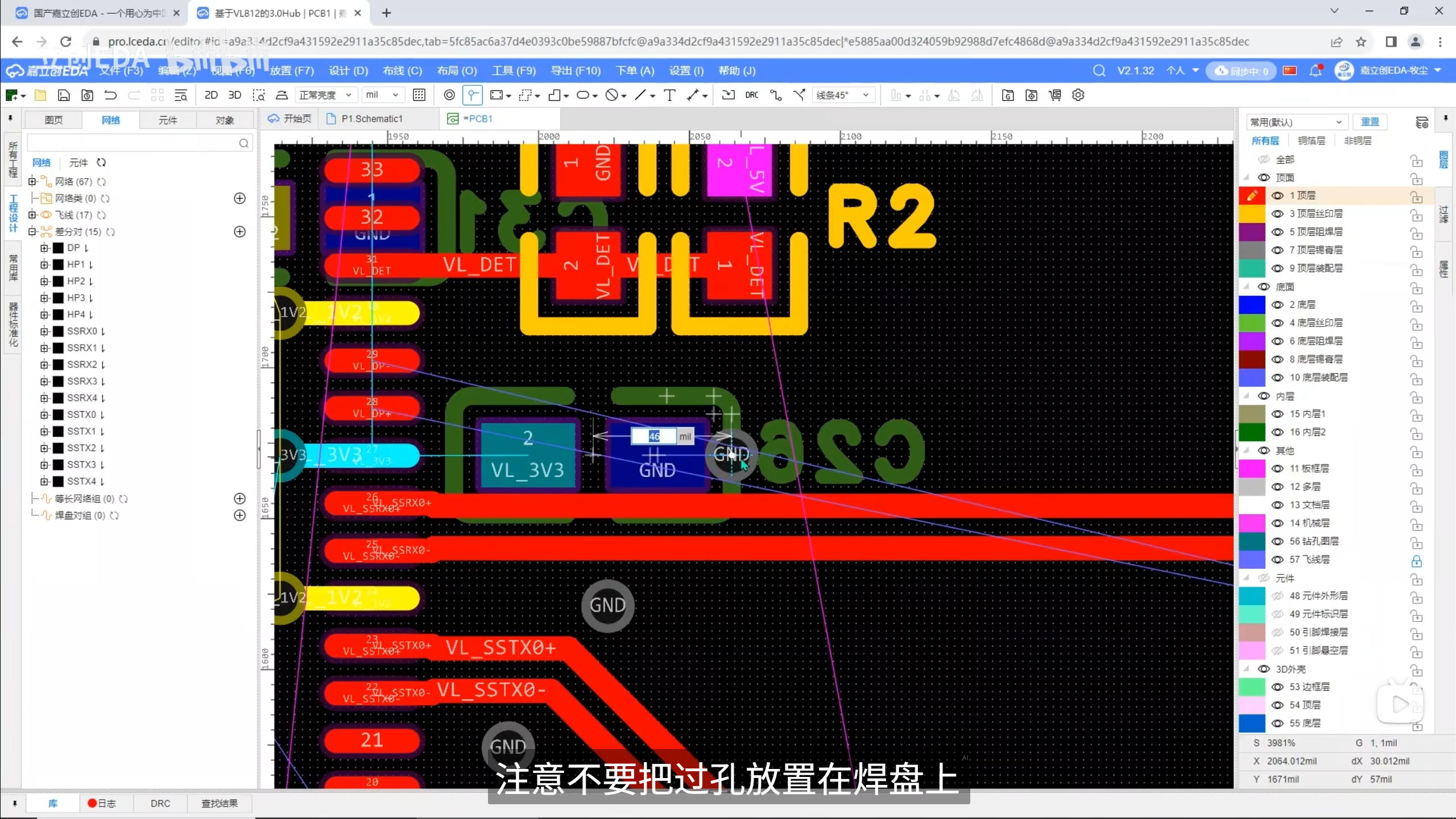Open the 线条45° routing angle dropdown

[842, 95]
